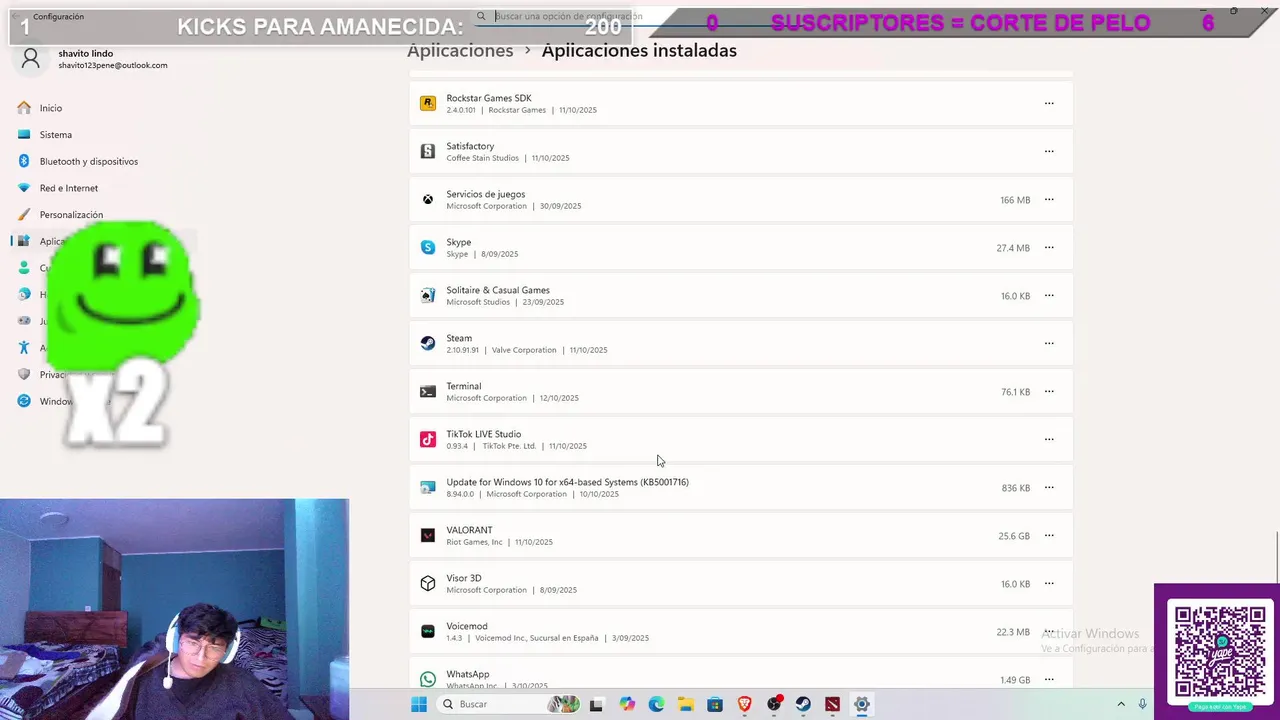Click the Skype app icon
1280x720 pixels.
click(x=428, y=247)
